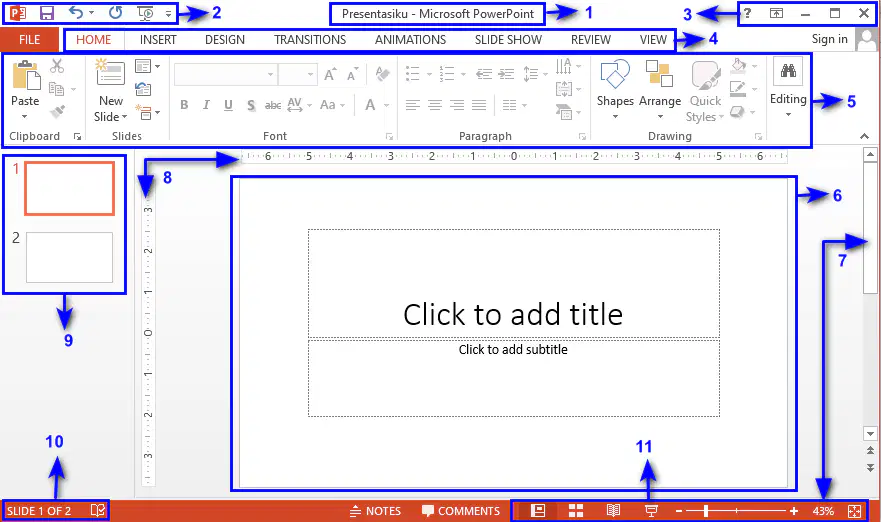Open the Section dropdown in Slides group
Screen dimensions: 881x522
148,112
